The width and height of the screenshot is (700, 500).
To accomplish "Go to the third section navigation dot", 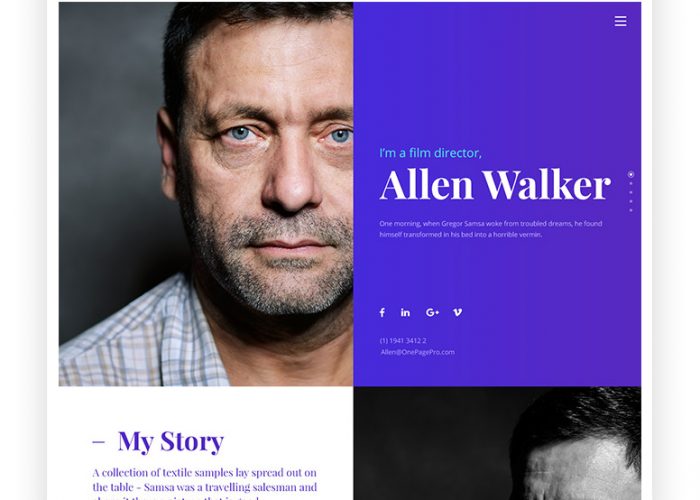I will pos(631,192).
